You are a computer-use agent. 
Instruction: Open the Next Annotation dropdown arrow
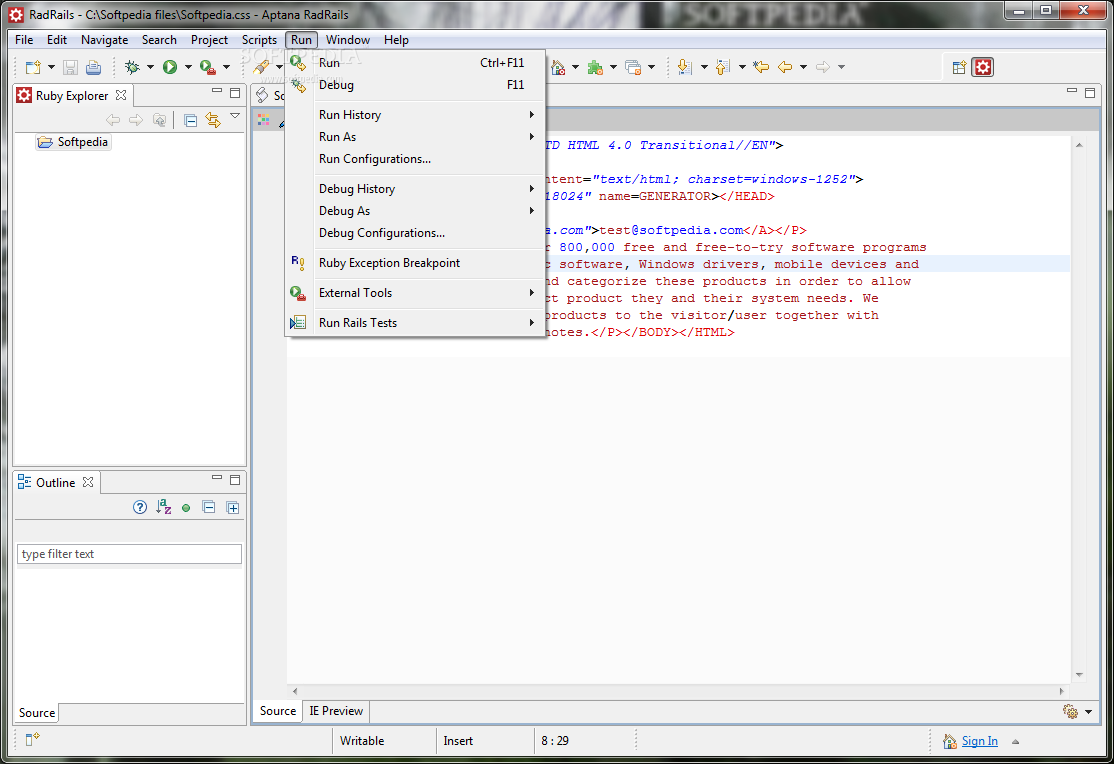704,68
